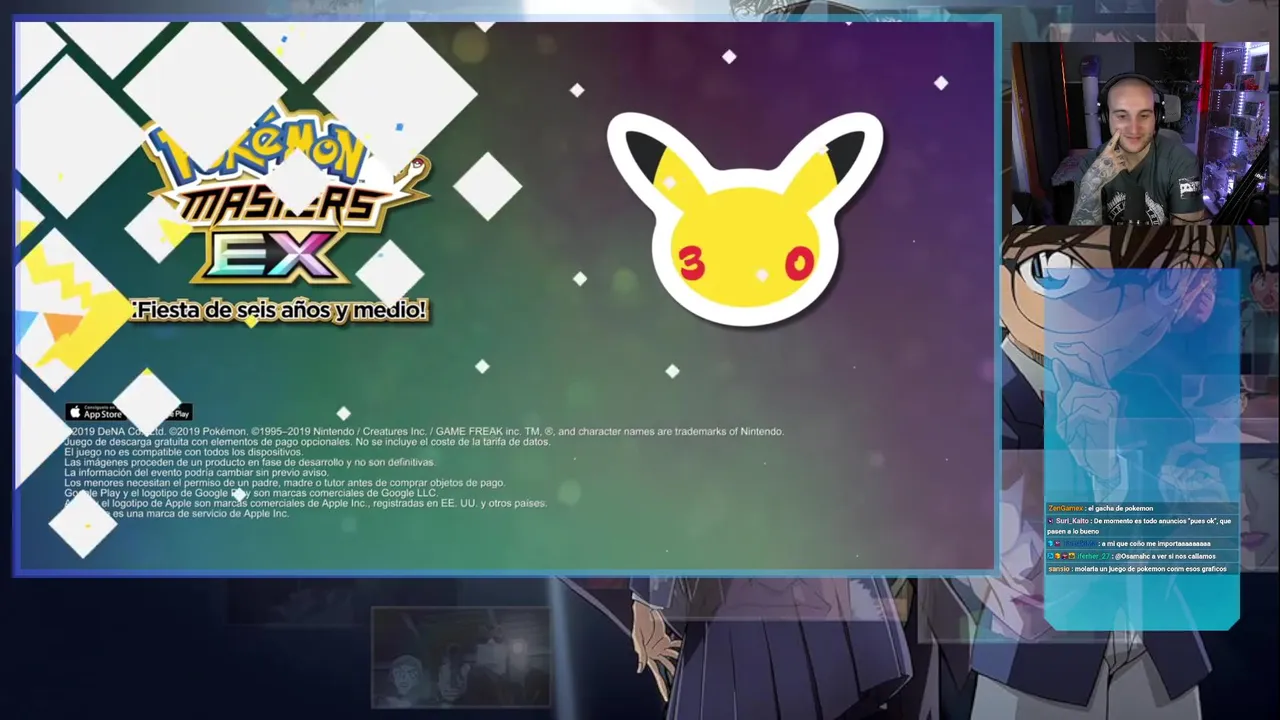The width and height of the screenshot is (1280, 720).
Task: Click the 'La información del evento' line
Action: pos(196,473)
